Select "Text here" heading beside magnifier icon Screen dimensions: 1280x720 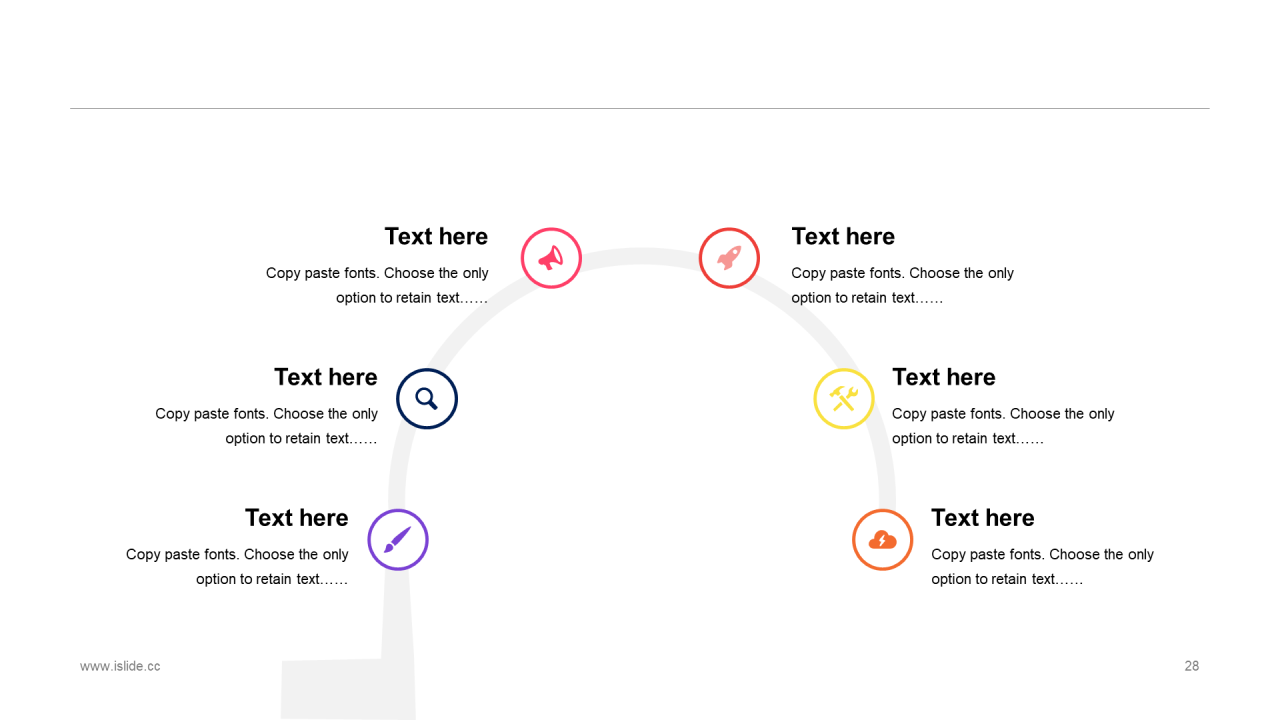point(326,377)
